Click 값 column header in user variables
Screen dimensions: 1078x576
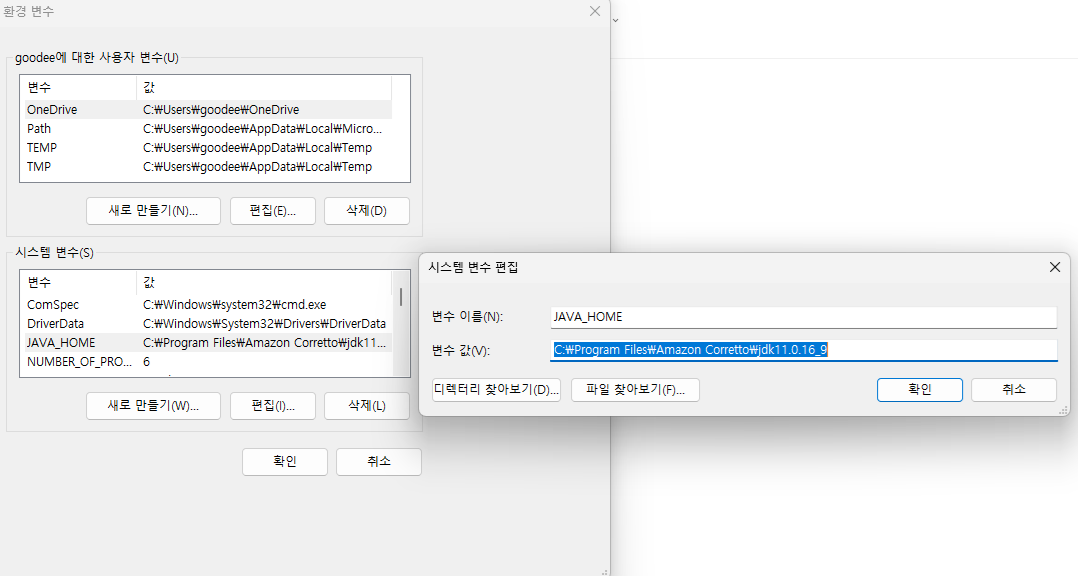264,87
